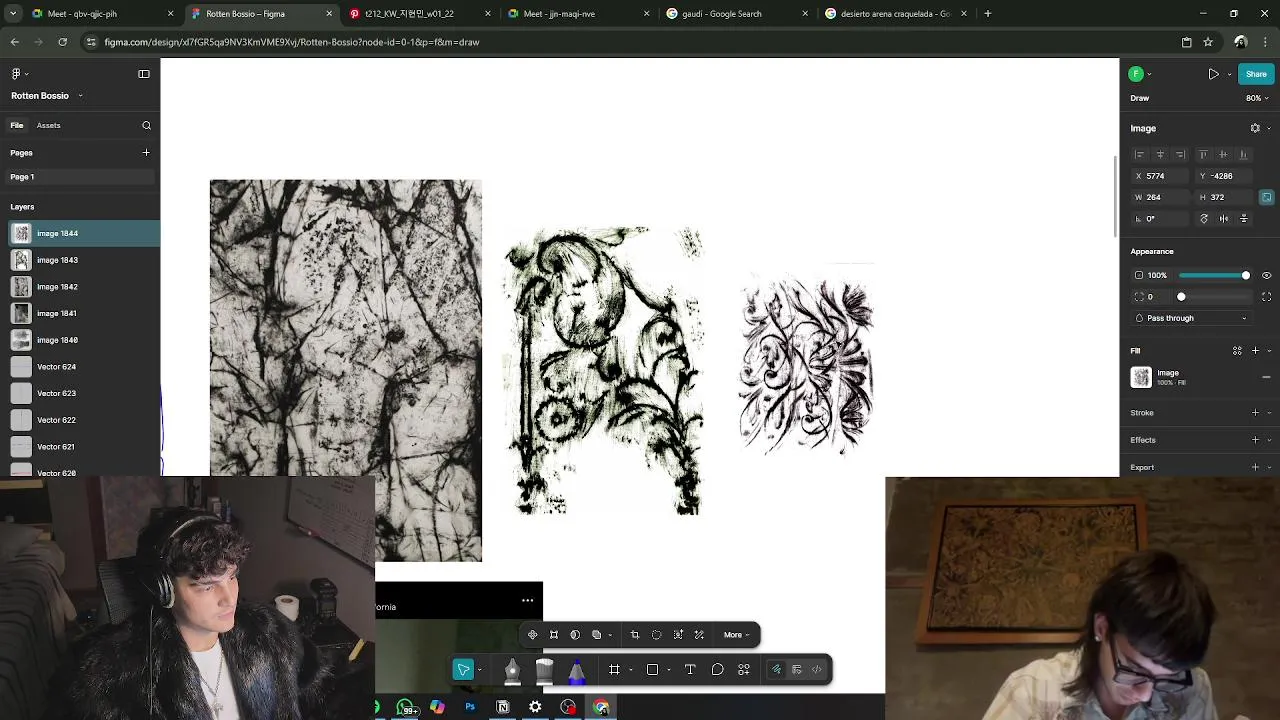Screen dimensions: 1280x720
Task: Add a stroke with plus button
Action: click(x=1256, y=413)
